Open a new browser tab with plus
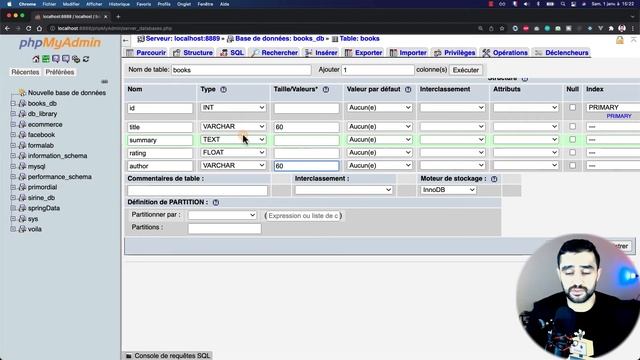 pyautogui.click(x=118, y=17)
